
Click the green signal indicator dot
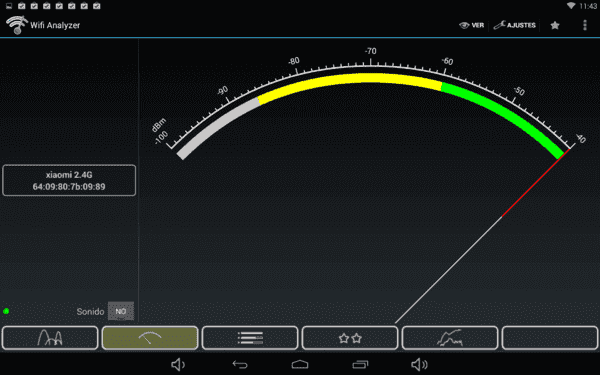pyautogui.click(x=6, y=311)
